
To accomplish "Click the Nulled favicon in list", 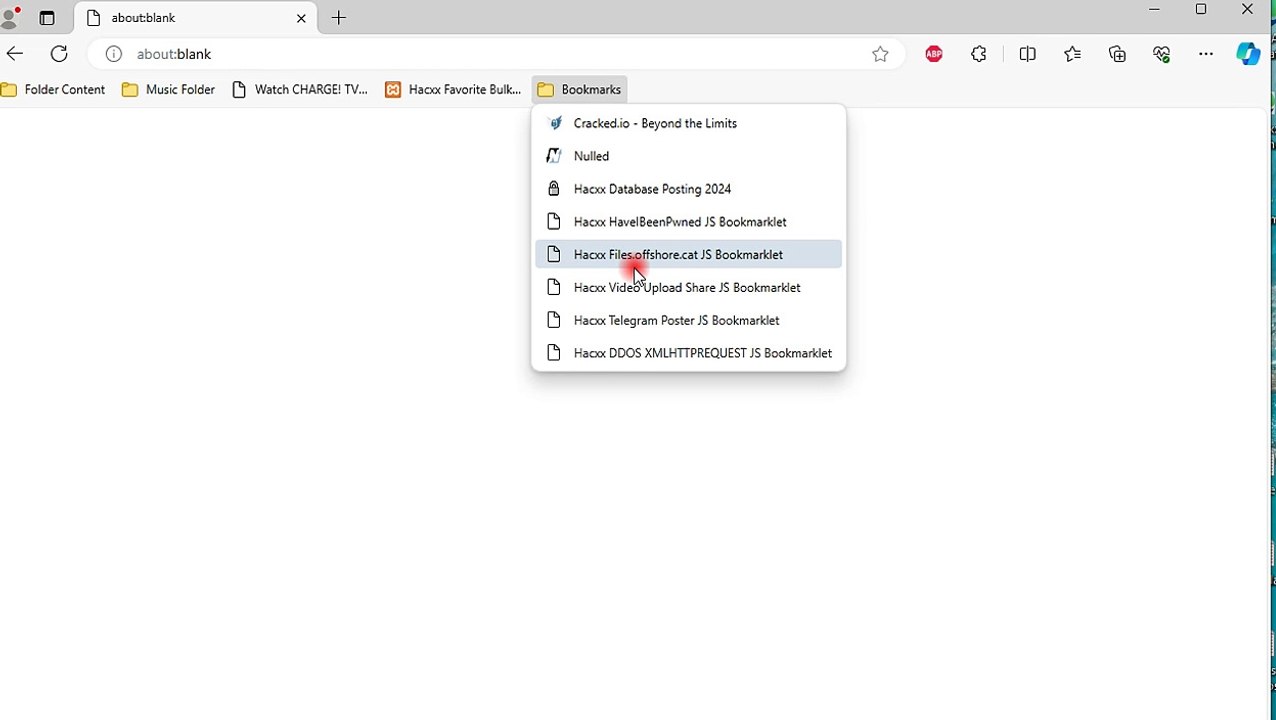I will coord(554,156).
